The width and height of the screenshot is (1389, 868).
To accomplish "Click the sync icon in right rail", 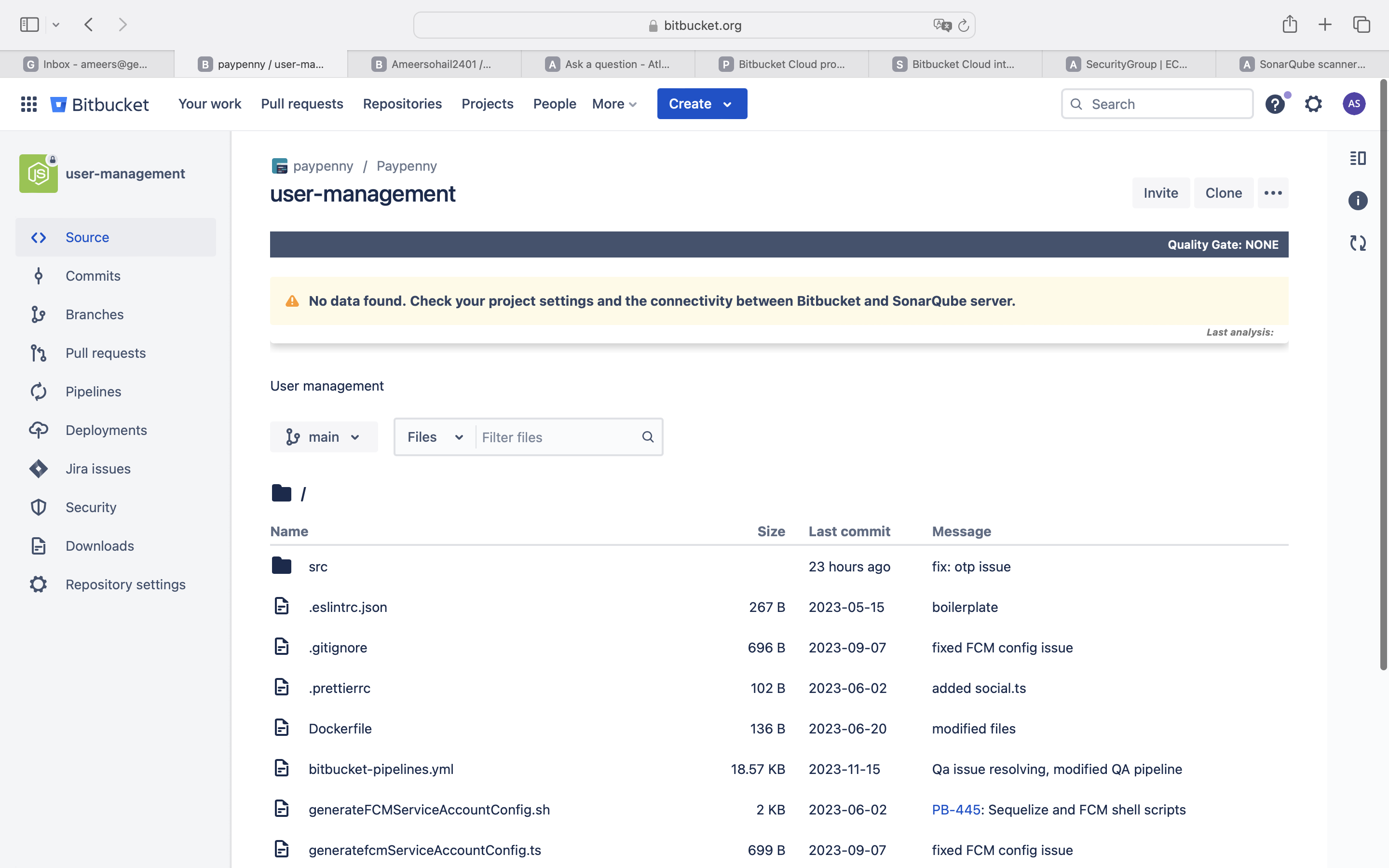I will pyautogui.click(x=1358, y=243).
